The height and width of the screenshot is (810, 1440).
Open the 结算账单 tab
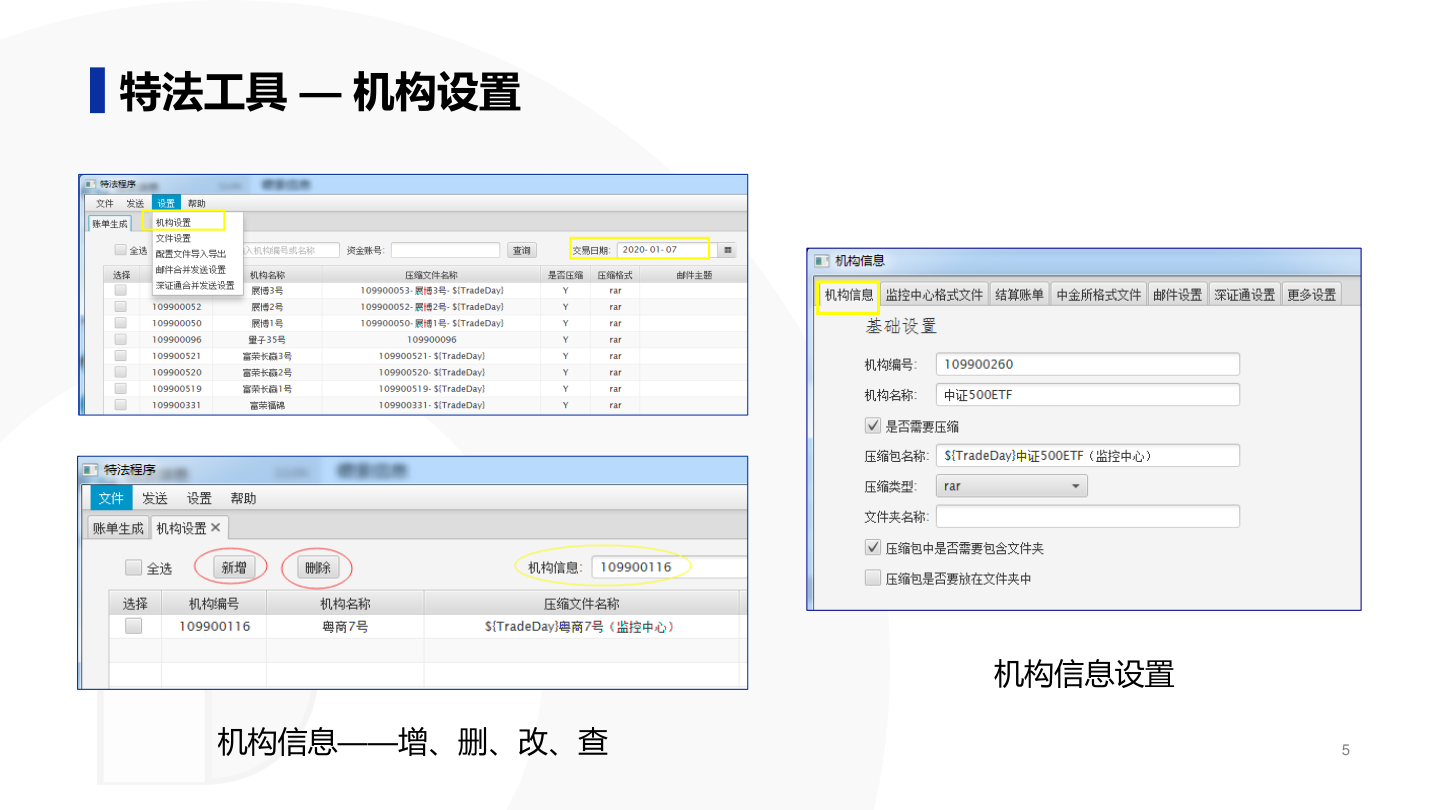coord(1019,295)
